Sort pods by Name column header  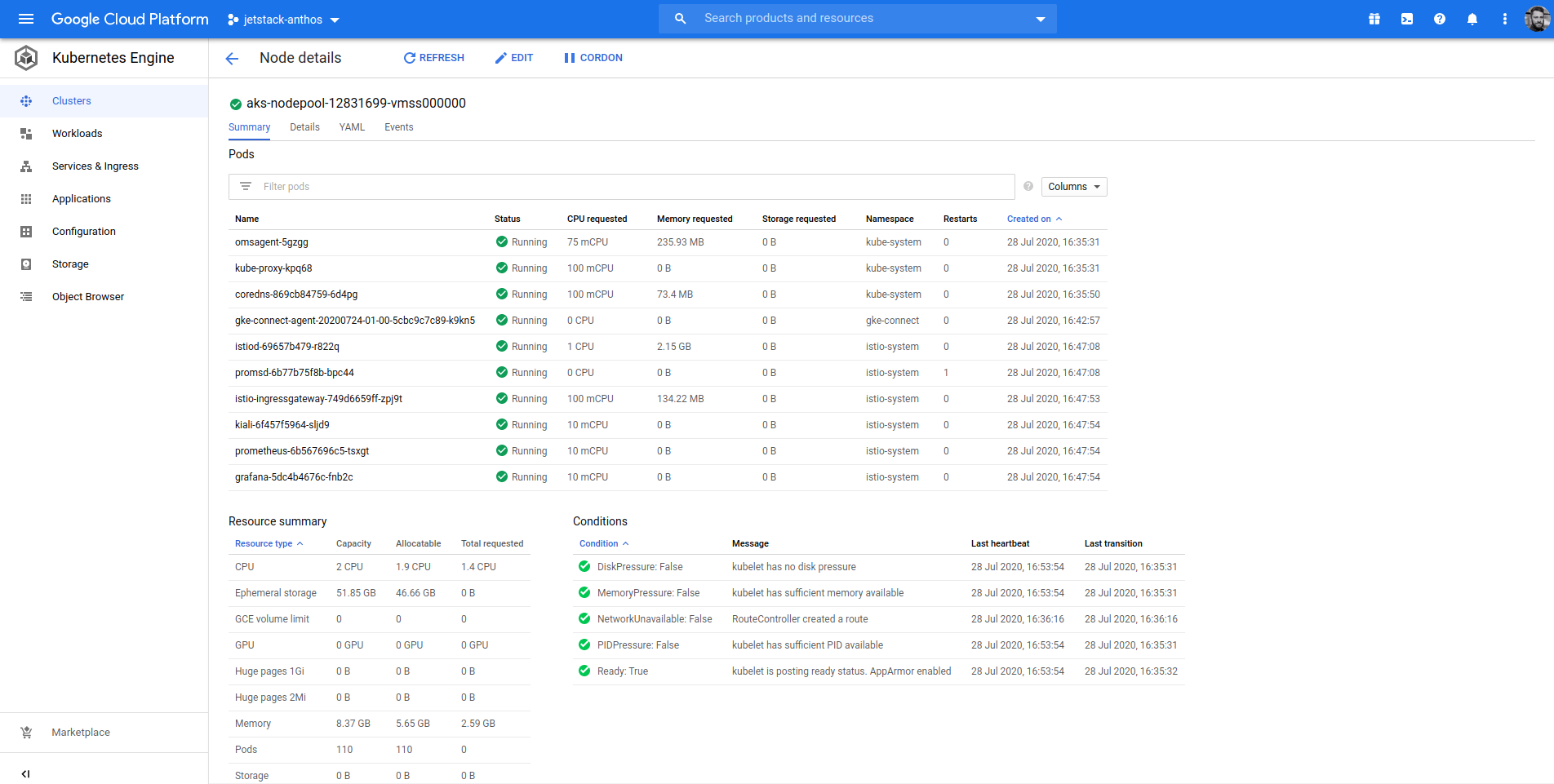246,219
